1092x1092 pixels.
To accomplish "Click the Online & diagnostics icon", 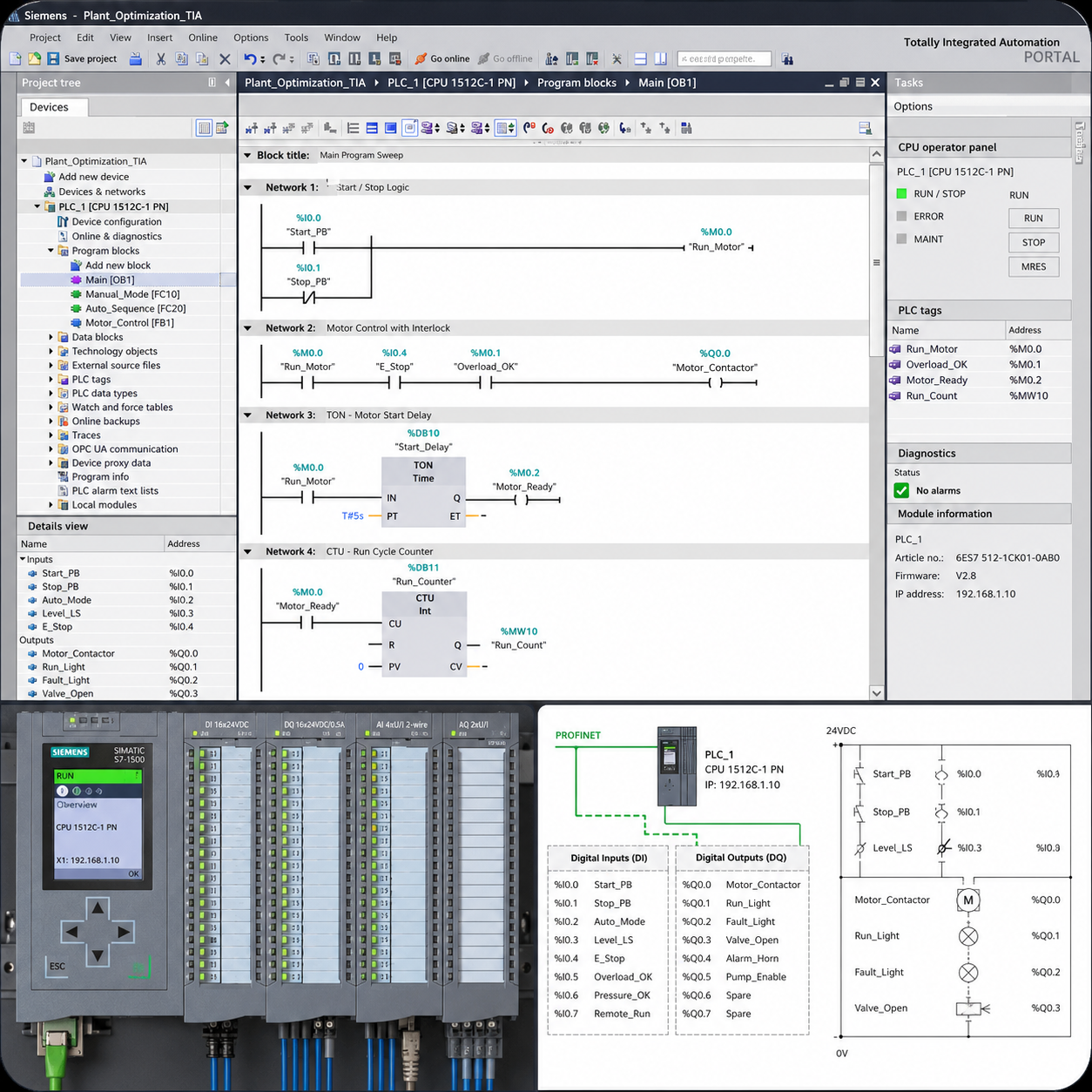I will point(63,236).
